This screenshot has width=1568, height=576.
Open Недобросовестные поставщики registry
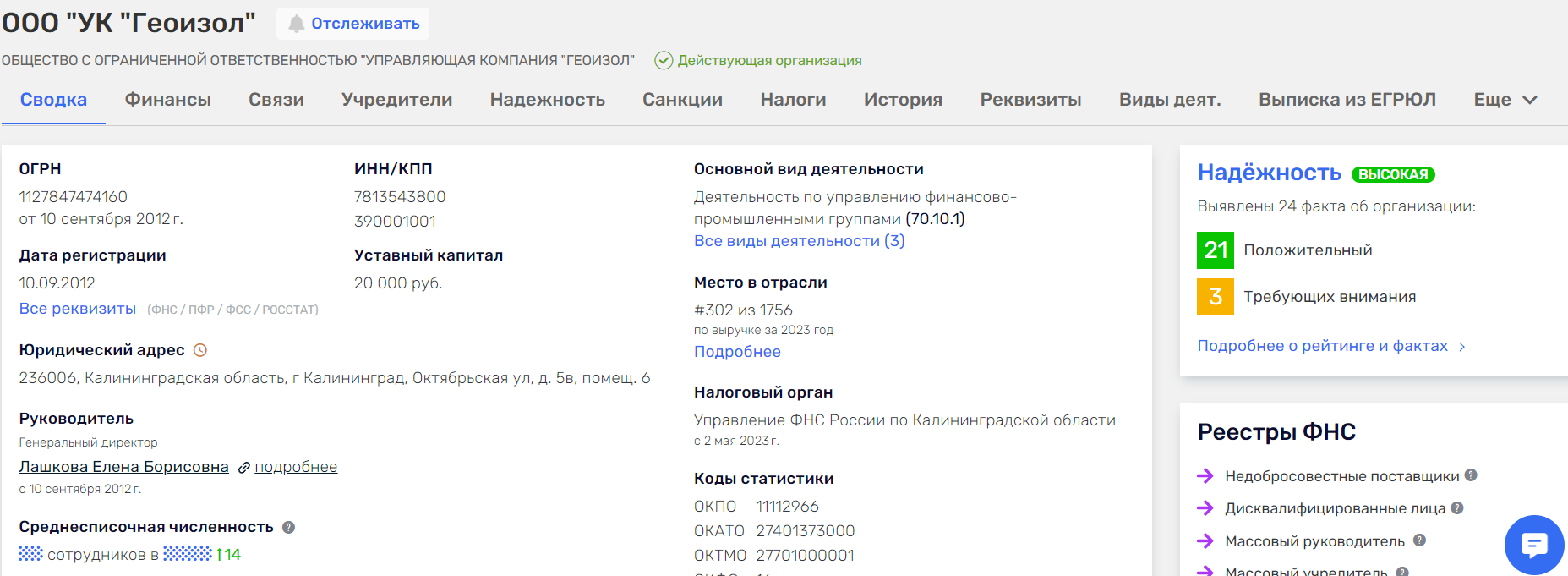coord(1342,476)
